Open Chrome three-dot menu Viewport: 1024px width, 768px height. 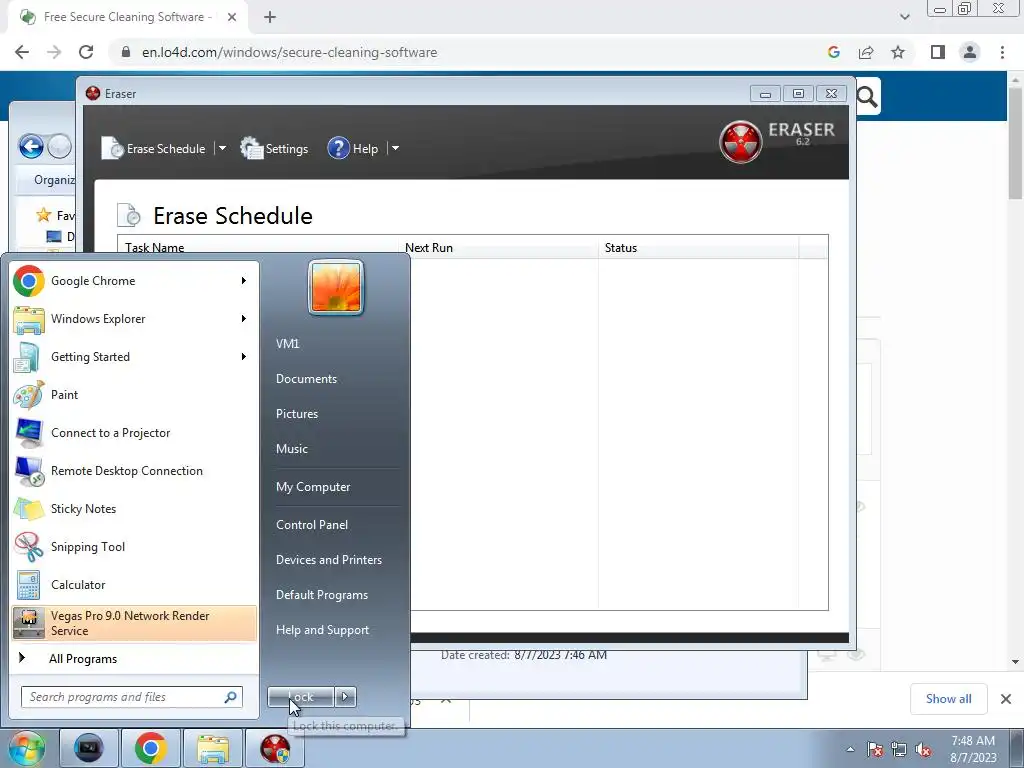point(1002,52)
